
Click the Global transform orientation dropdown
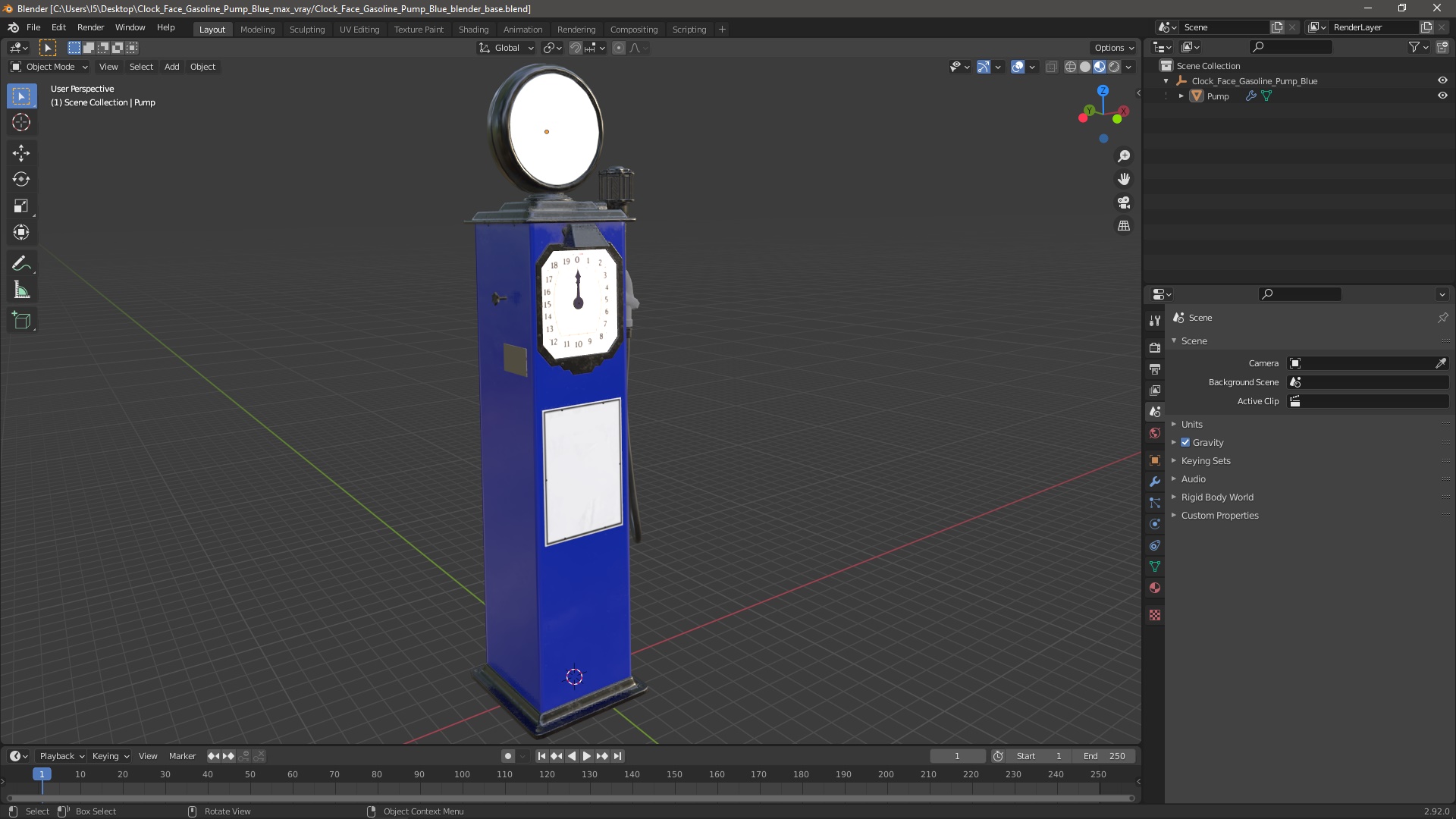pos(506,47)
